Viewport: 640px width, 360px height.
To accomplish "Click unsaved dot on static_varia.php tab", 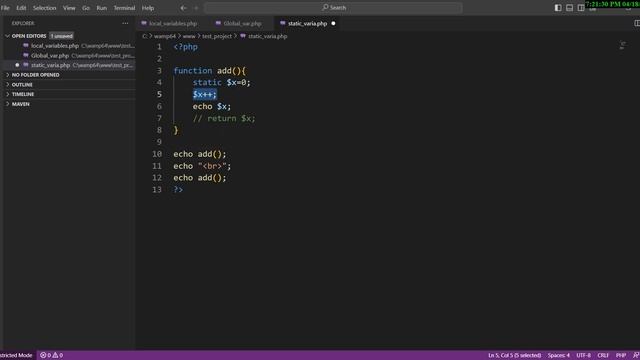I will (333, 23).
